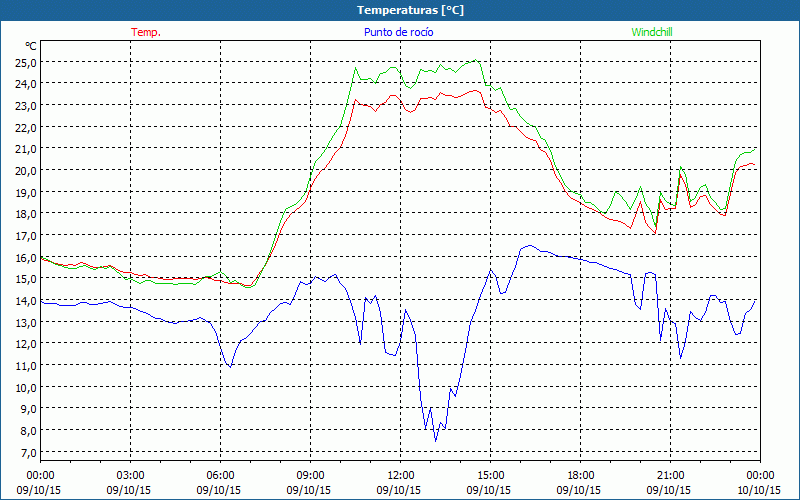Image resolution: width=800 pixels, height=500 pixels.
Task: Click the '19,0' y-axis value
Action: click(26, 193)
